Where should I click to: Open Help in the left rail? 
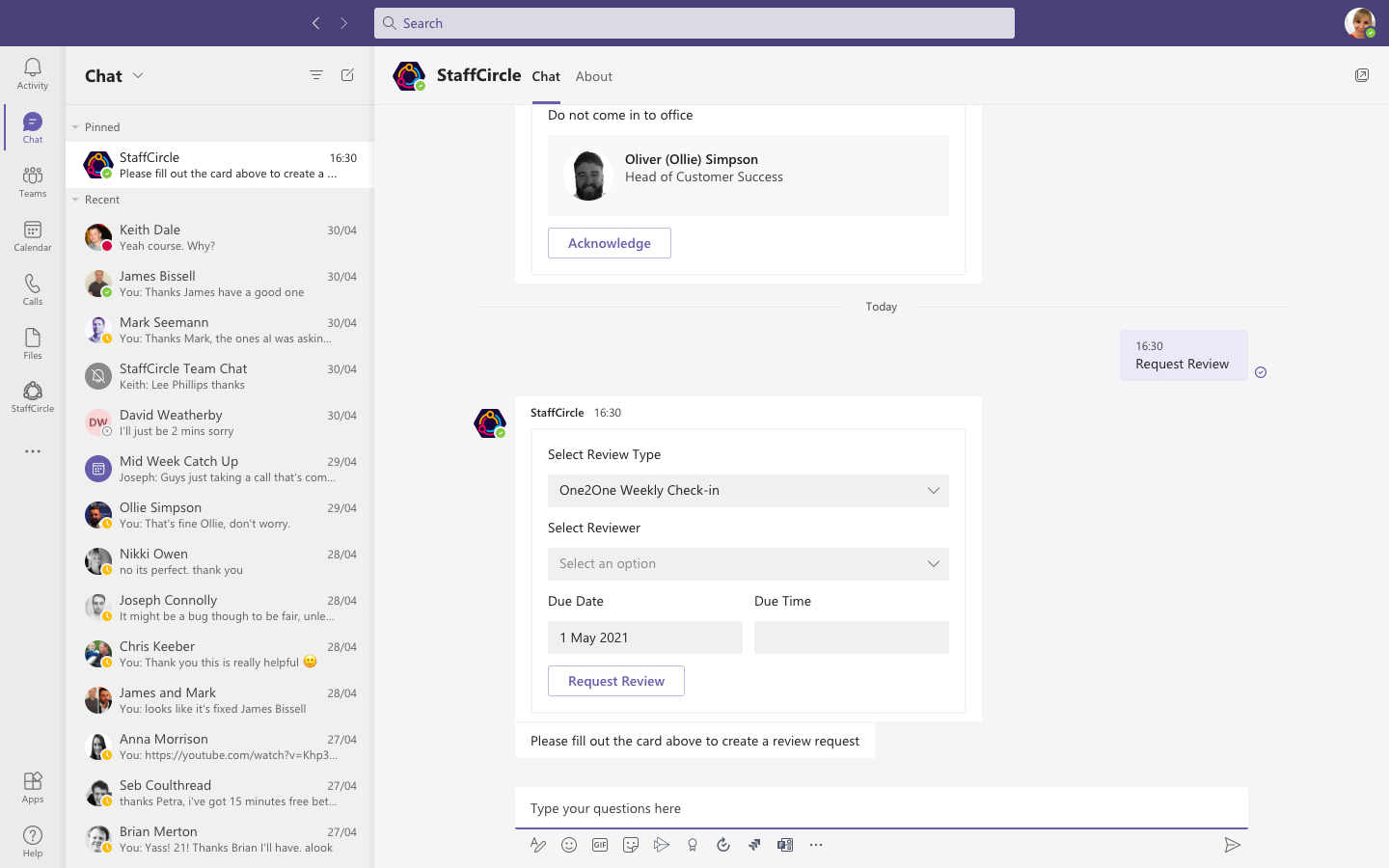(33, 841)
